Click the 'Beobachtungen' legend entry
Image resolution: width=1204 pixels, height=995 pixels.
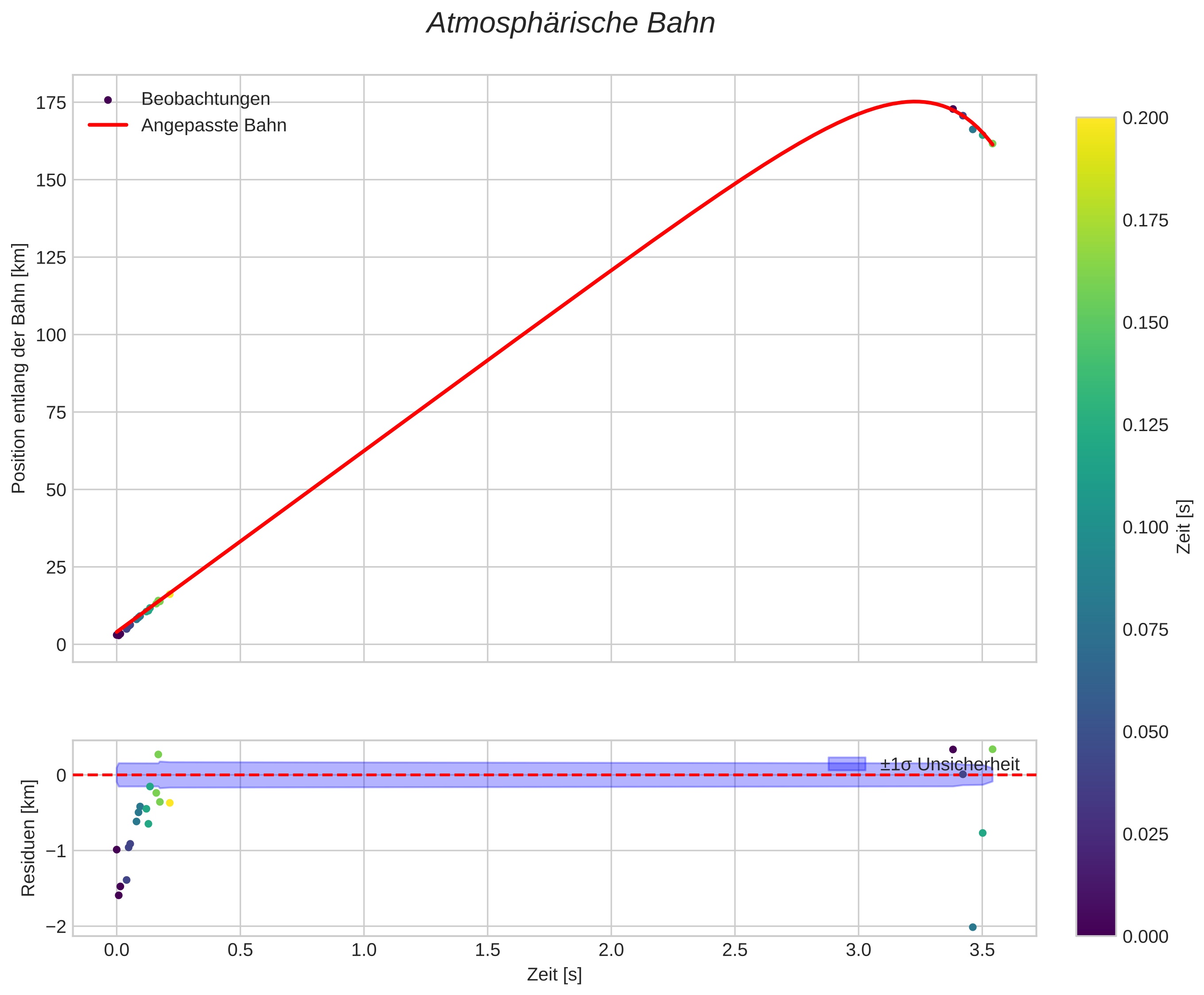205,99
